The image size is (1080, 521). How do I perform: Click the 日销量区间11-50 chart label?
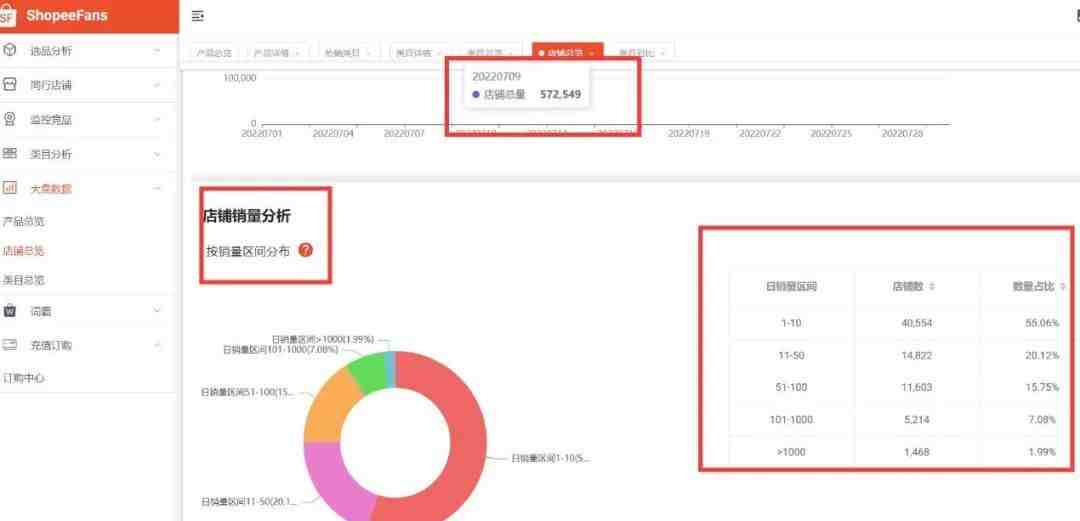coord(248,502)
